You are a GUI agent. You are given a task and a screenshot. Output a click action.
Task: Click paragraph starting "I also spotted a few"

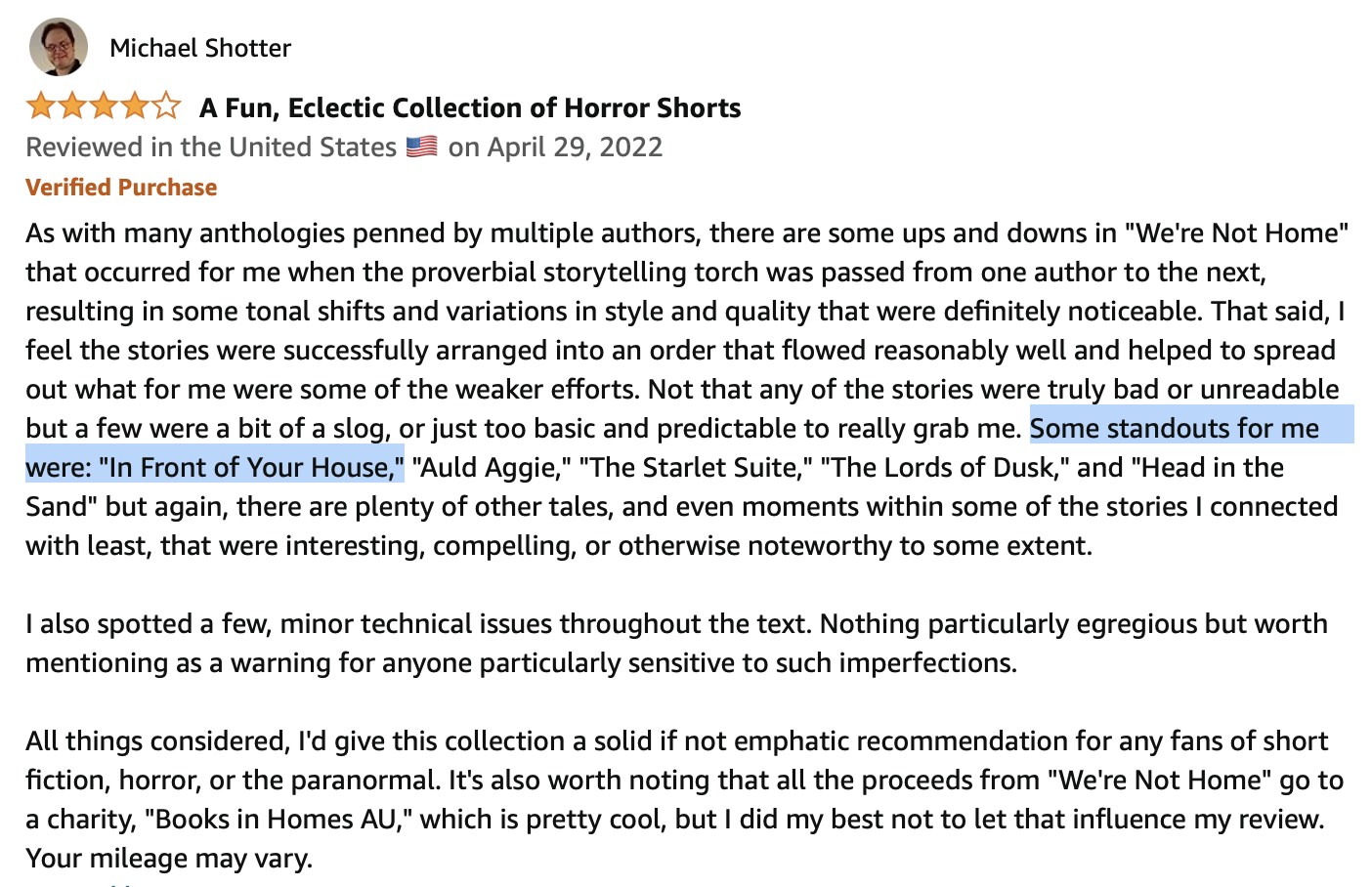676,644
